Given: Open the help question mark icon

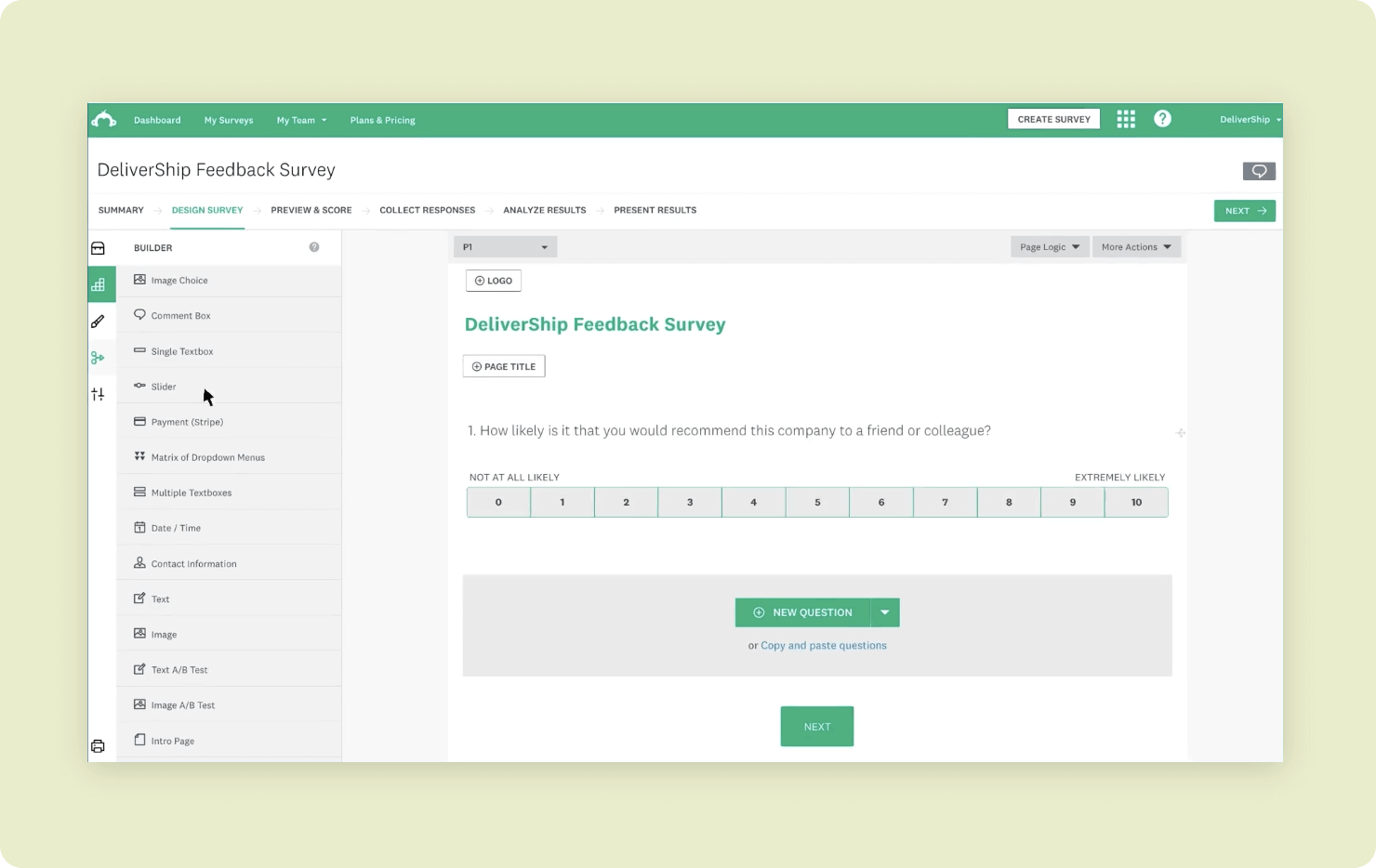Looking at the screenshot, I should click(x=1162, y=119).
